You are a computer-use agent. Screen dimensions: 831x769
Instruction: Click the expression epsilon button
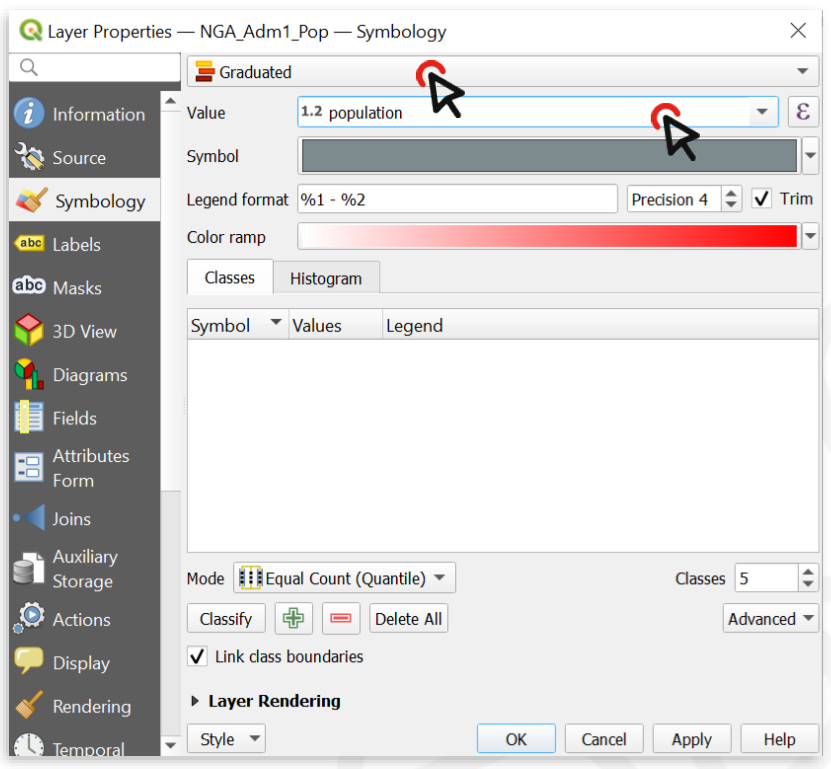pyautogui.click(x=802, y=112)
